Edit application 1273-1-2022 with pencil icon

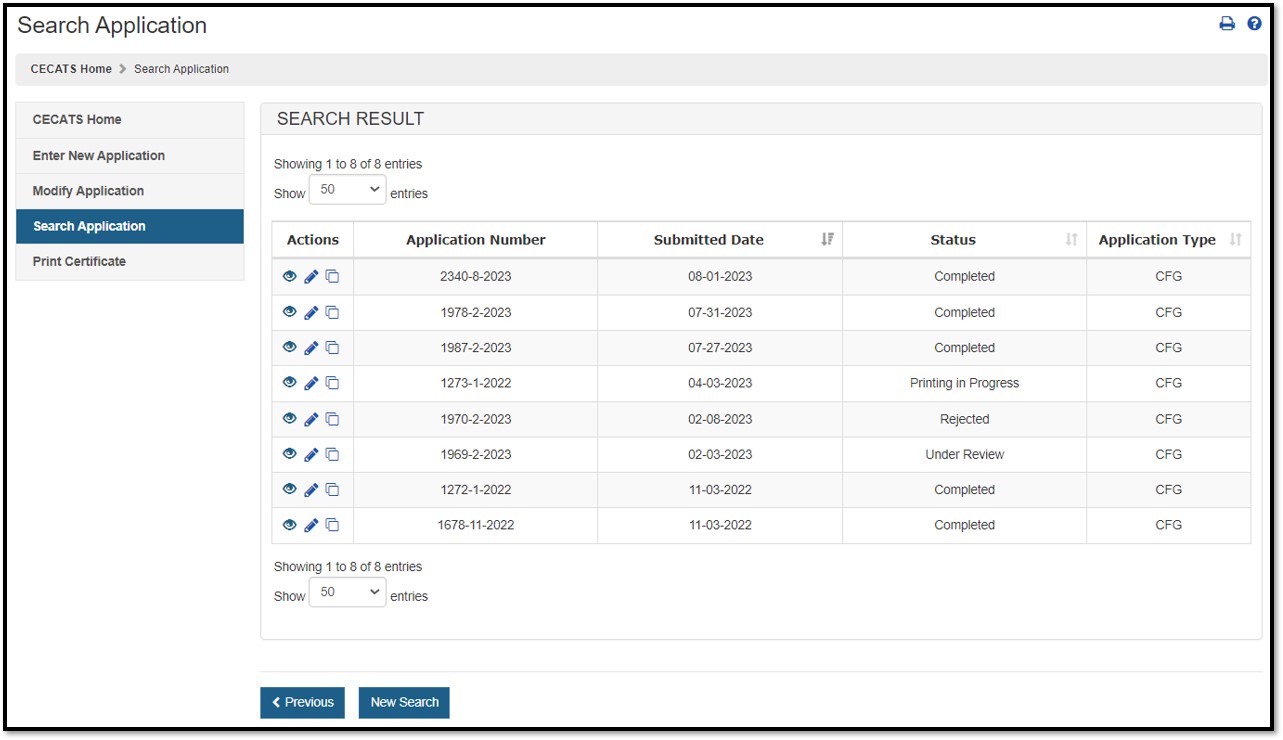(x=311, y=383)
